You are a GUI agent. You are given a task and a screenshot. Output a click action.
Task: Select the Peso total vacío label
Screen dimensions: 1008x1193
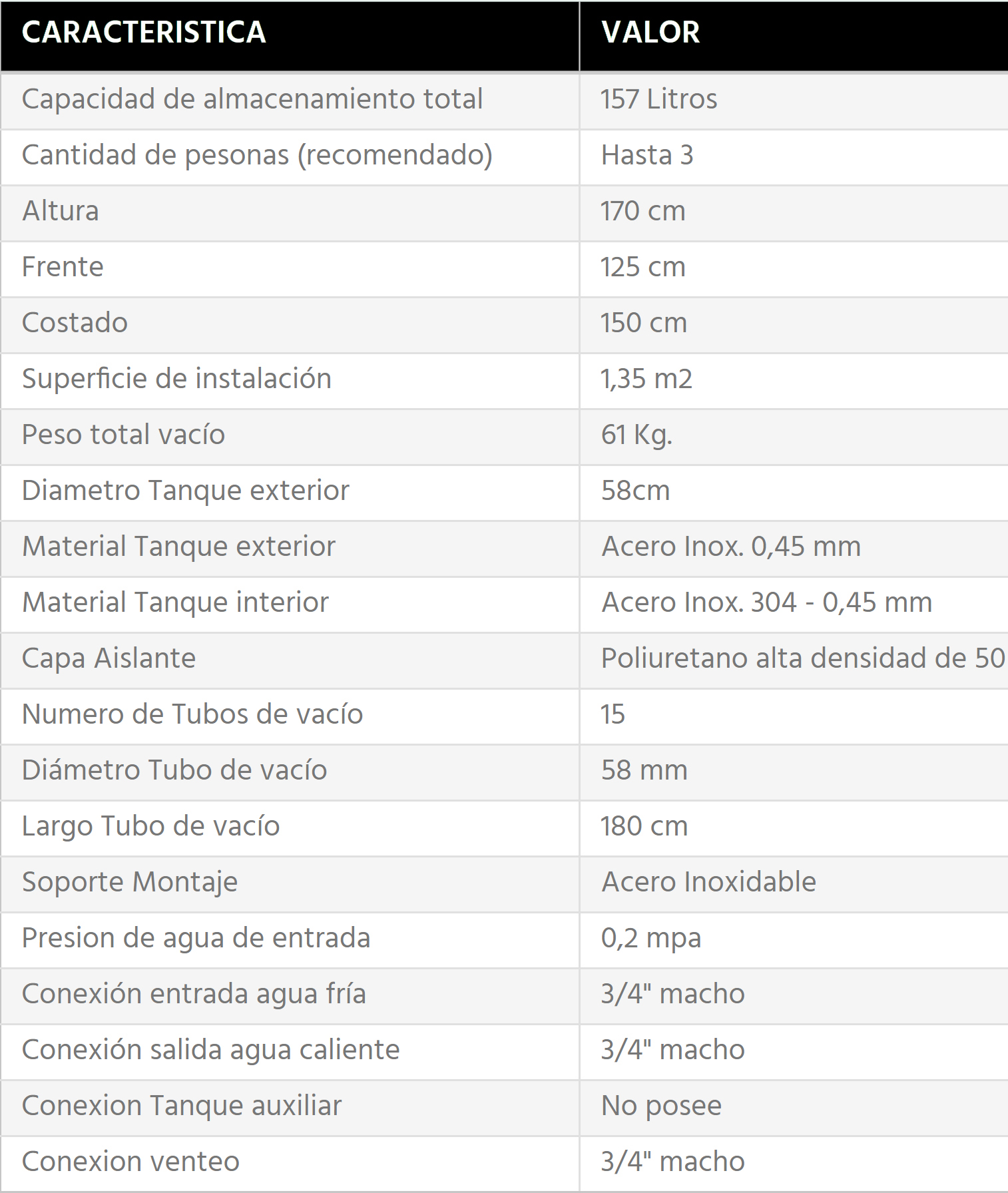pyautogui.click(x=123, y=435)
